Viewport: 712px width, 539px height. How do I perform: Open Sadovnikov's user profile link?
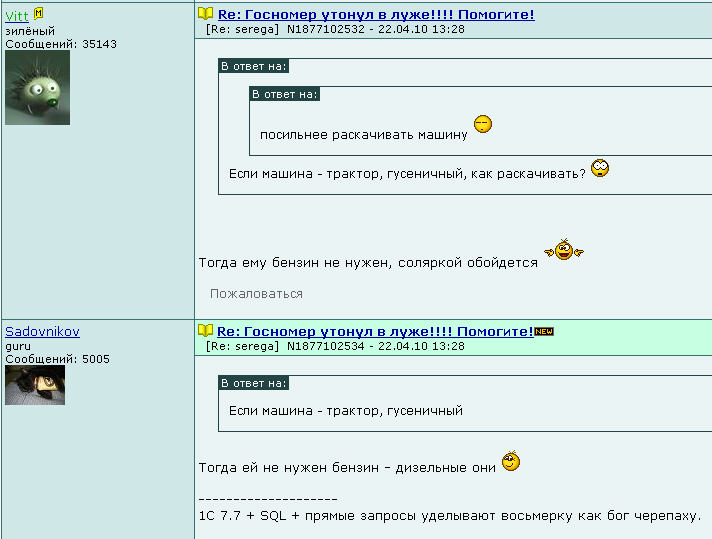42,331
